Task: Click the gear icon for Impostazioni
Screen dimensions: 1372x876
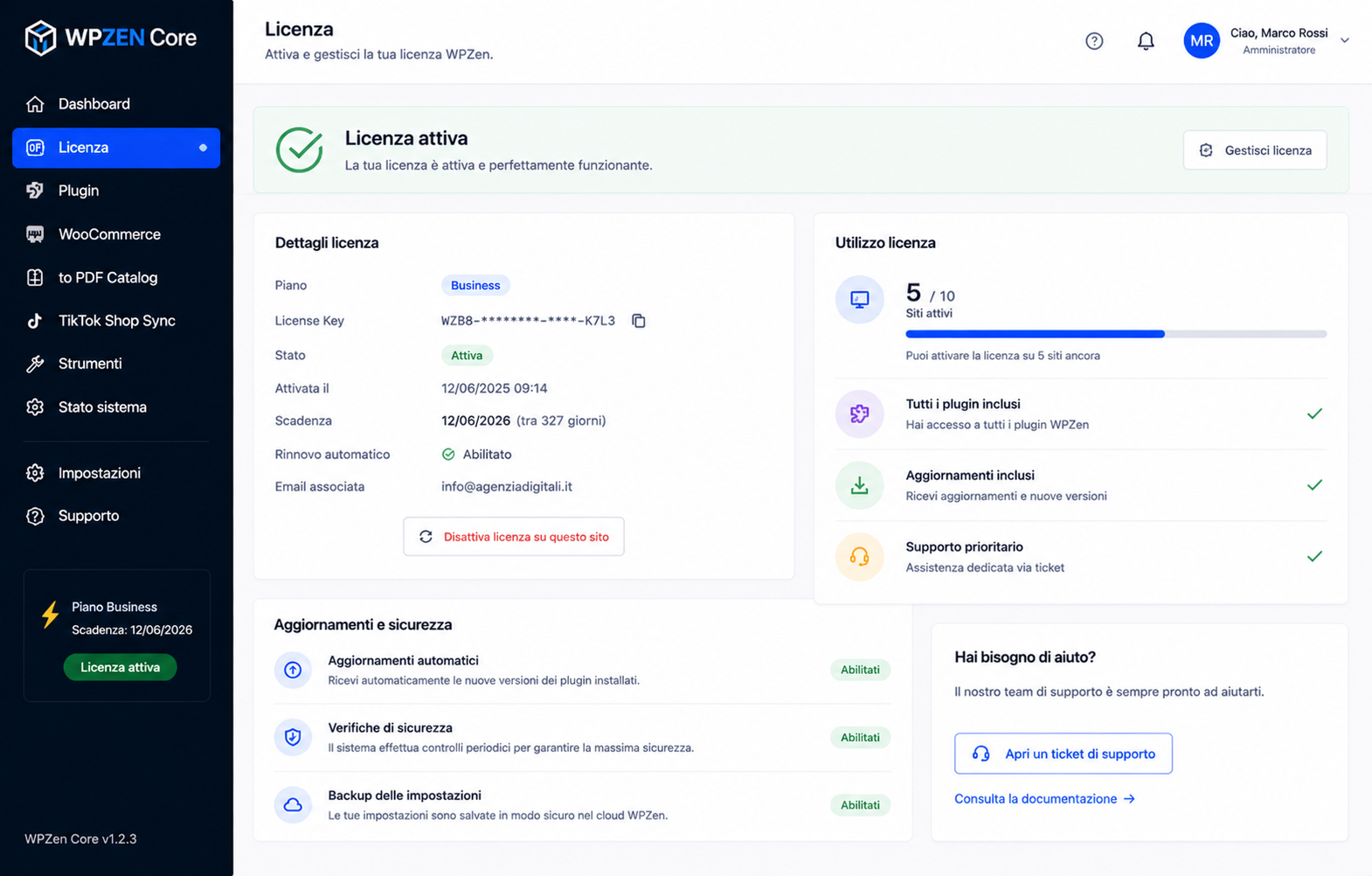Action: coord(35,473)
